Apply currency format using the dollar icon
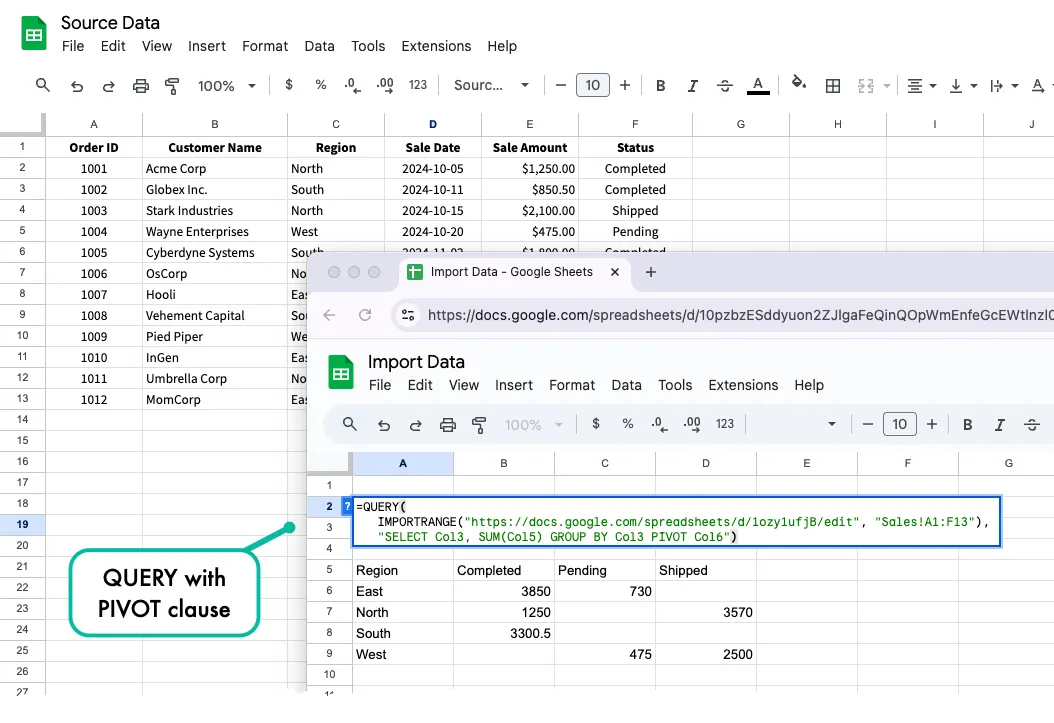 point(288,85)
